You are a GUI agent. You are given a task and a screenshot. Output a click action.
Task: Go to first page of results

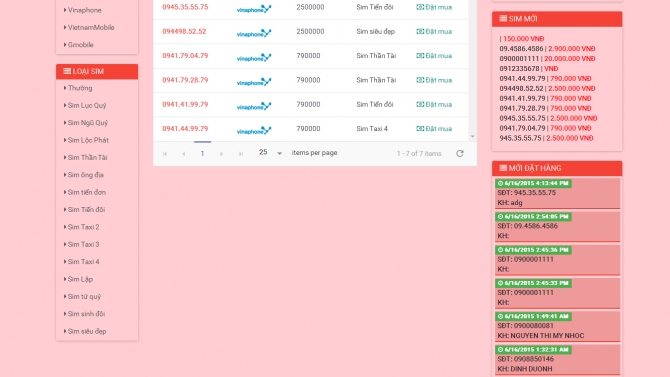[x=165, y=153]
